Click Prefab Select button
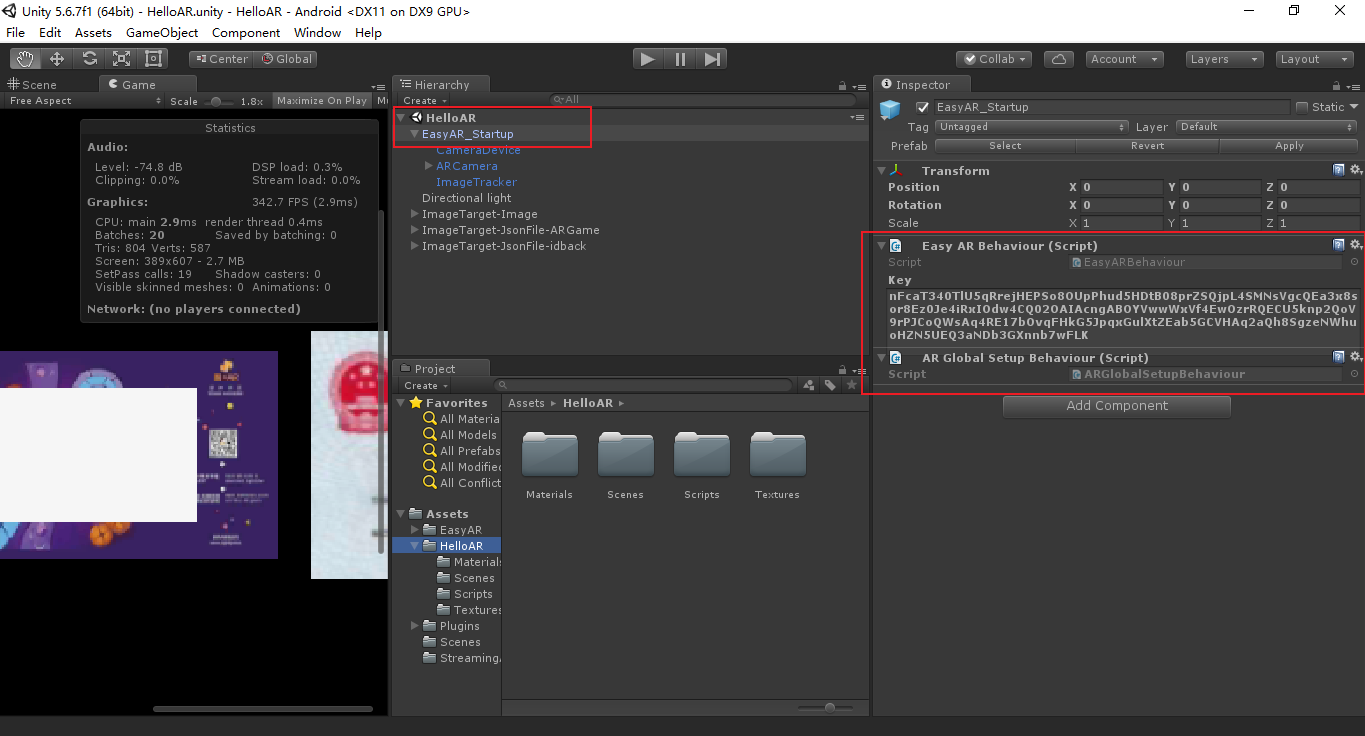Screen dimensions: 1365x736 [x=1005, y=145]
